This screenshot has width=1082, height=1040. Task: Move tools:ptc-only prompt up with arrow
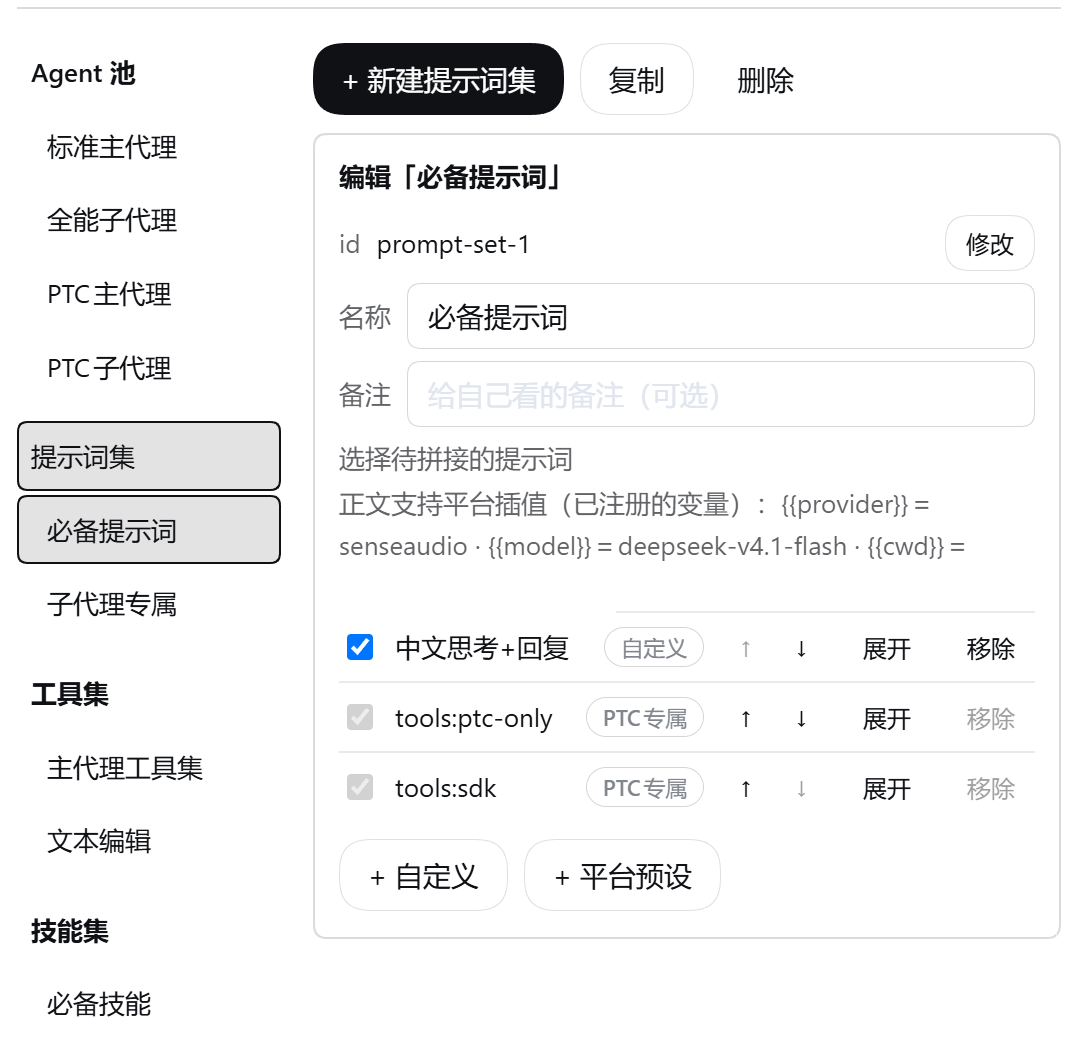click(746, 719)
